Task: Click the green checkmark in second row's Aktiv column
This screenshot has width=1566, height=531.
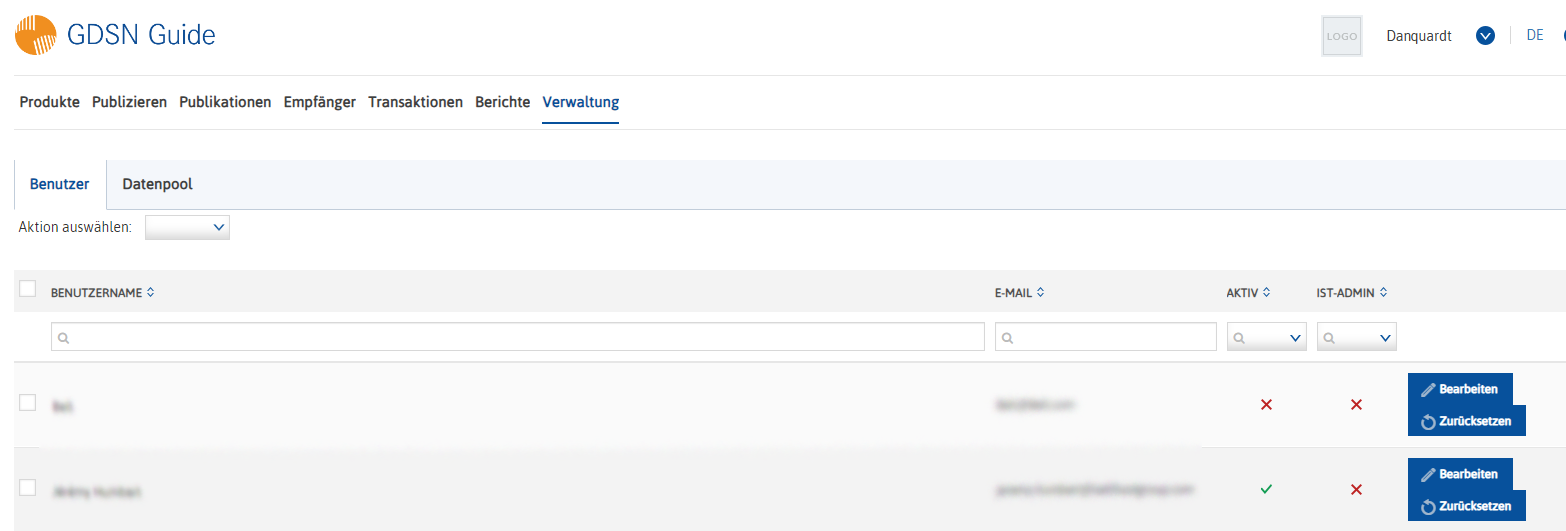Action: 1266,489
